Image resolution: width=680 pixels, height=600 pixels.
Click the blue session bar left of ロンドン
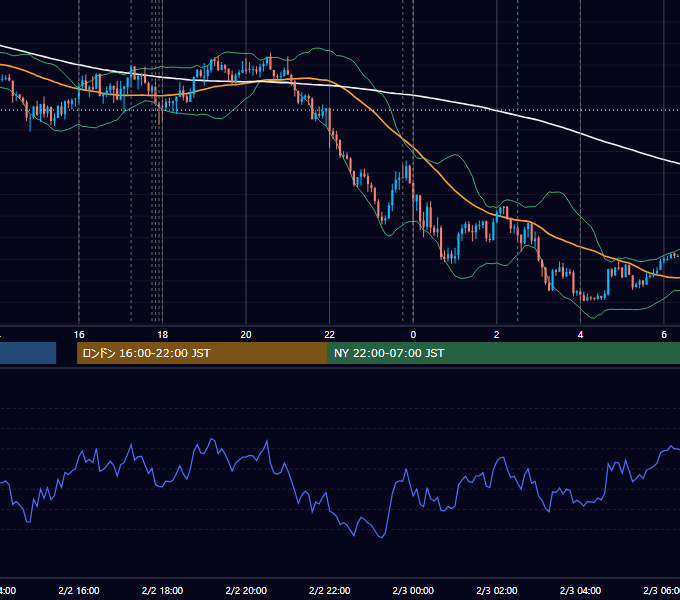click(28, 353)
